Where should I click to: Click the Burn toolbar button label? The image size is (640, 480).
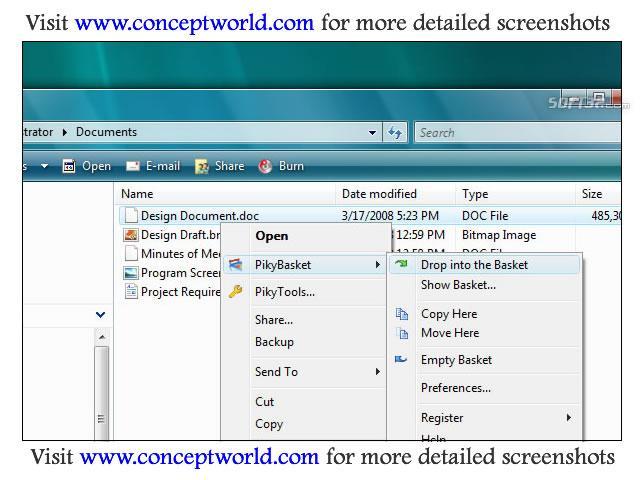[x=291, y=166]
